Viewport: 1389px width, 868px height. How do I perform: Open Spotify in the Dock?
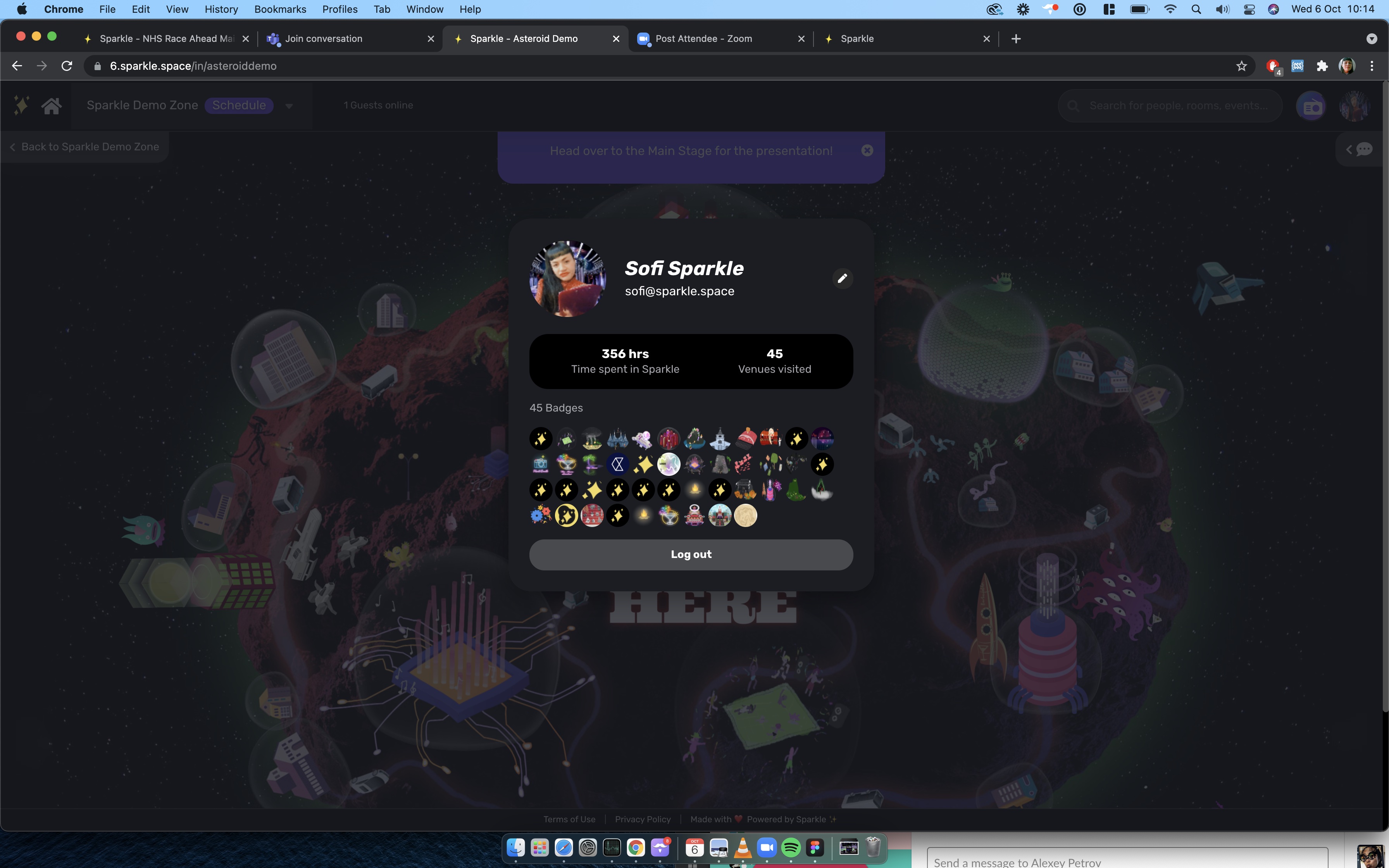791,847
